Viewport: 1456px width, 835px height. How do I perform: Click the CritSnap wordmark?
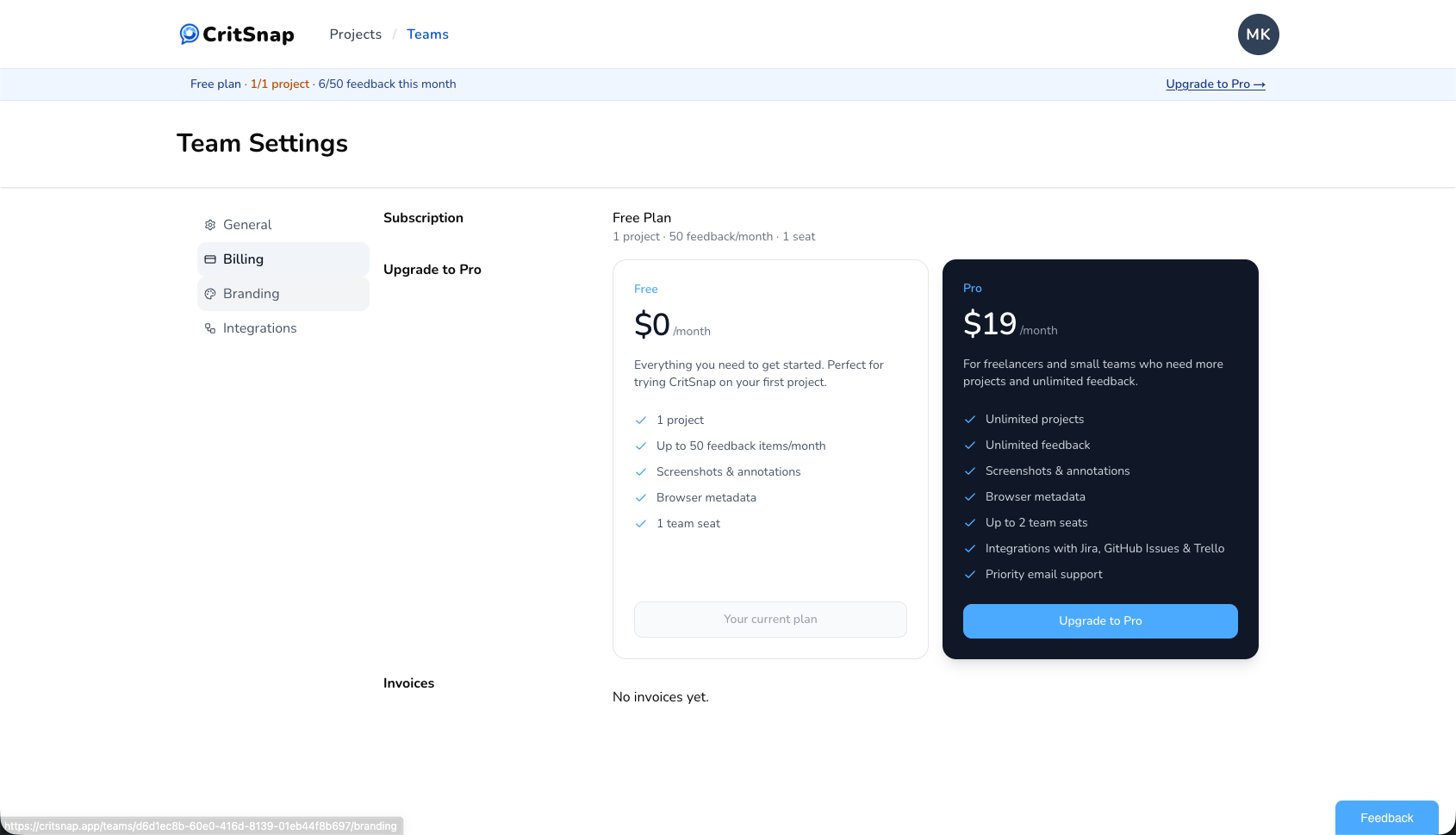click(x=248, y=34)
